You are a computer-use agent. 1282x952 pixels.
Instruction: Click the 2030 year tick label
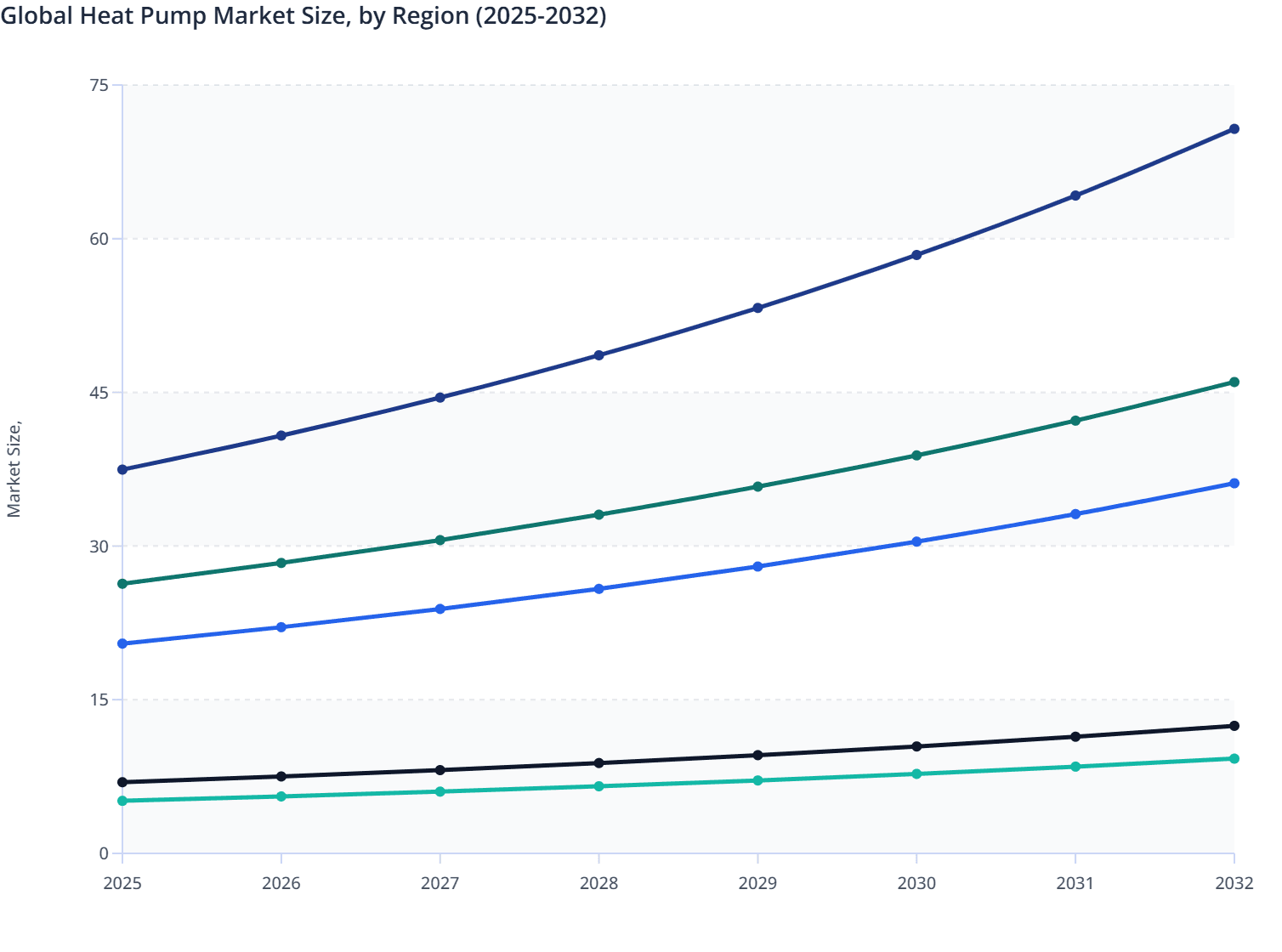pos(916,885)
